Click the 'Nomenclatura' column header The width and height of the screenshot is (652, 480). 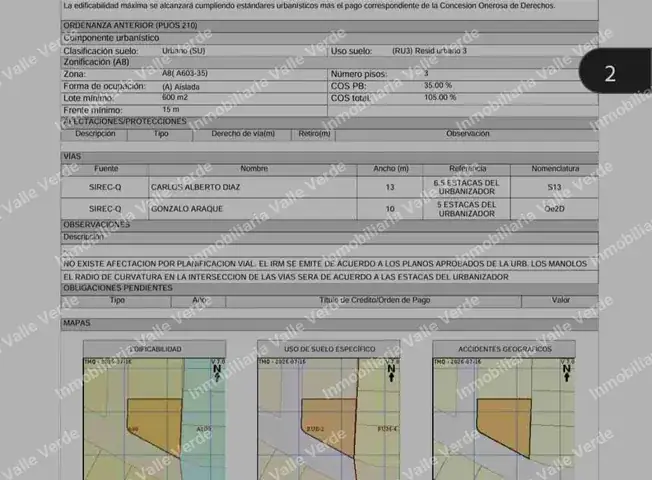(555, 168)
